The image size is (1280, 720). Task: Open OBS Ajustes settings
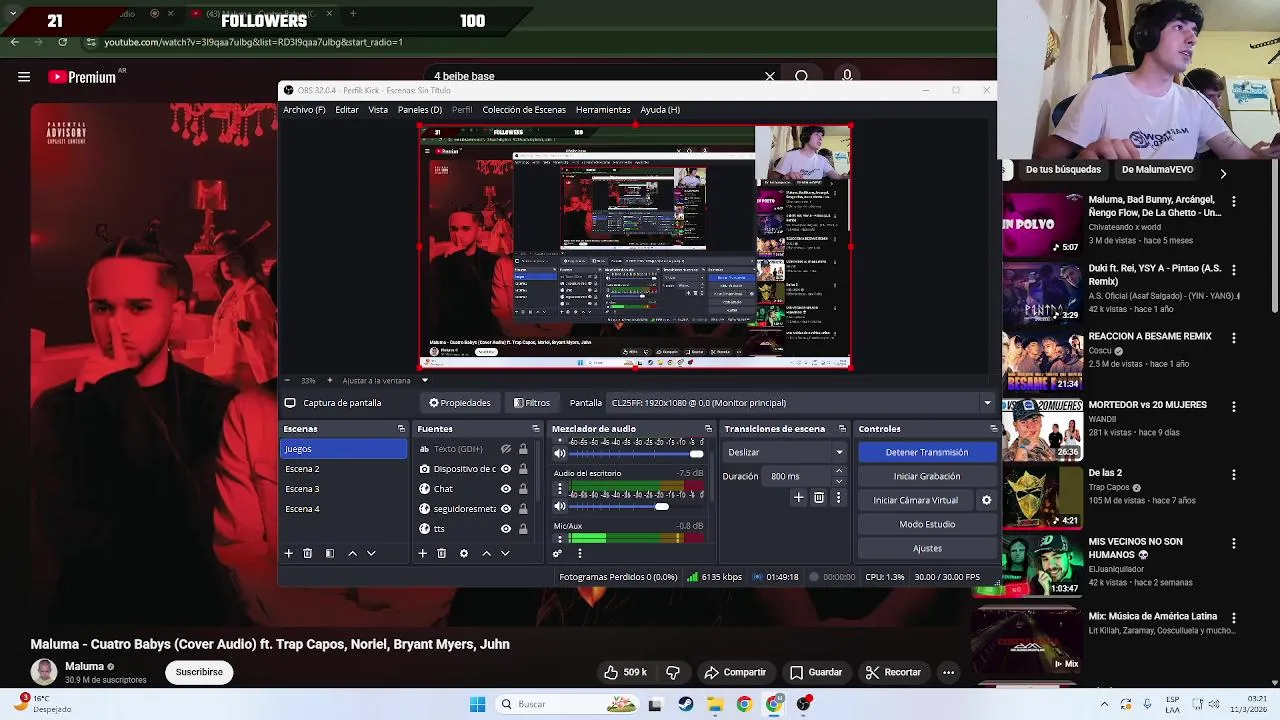(927, 548)
